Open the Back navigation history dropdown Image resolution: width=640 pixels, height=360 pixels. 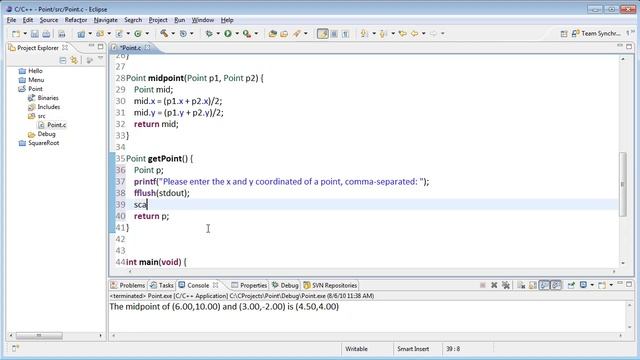pos(424,34)
